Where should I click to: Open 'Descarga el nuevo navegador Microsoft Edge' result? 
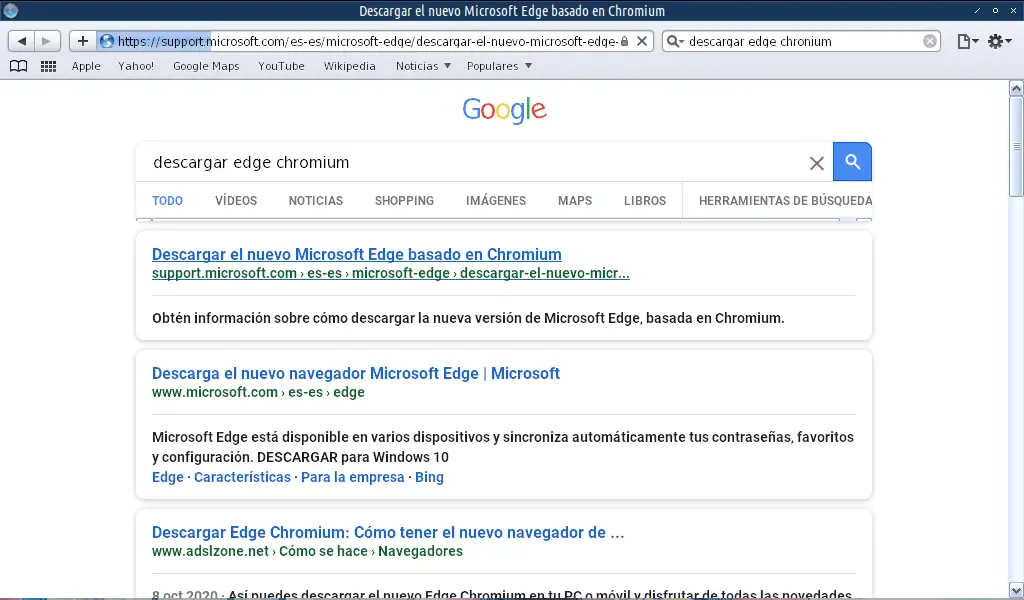[356, 373]
